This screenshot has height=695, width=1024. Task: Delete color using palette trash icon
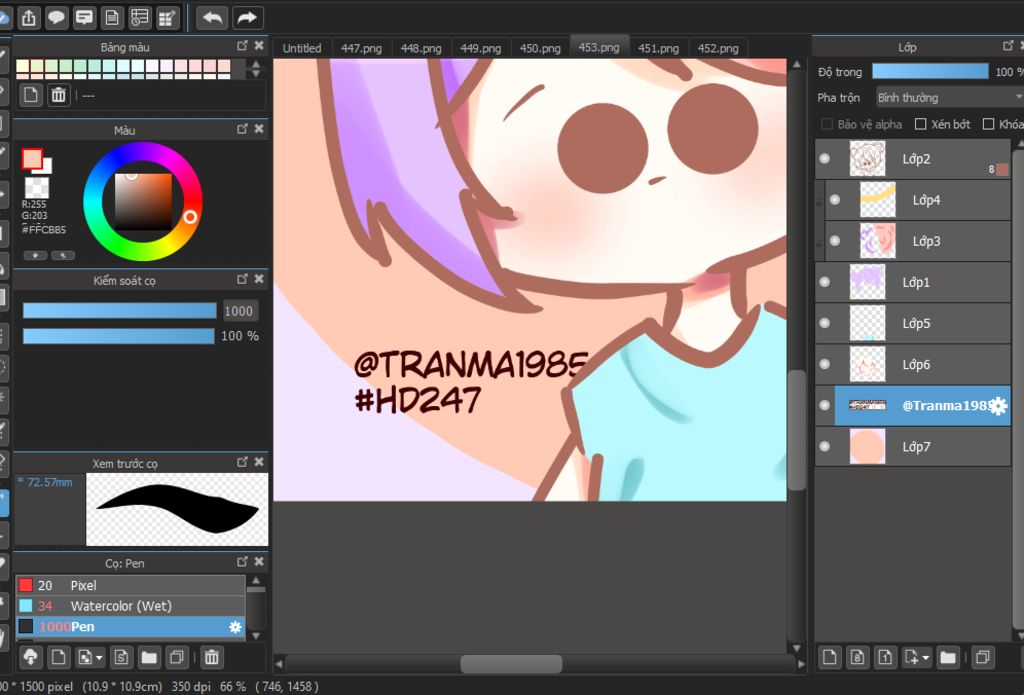[58, 95]
